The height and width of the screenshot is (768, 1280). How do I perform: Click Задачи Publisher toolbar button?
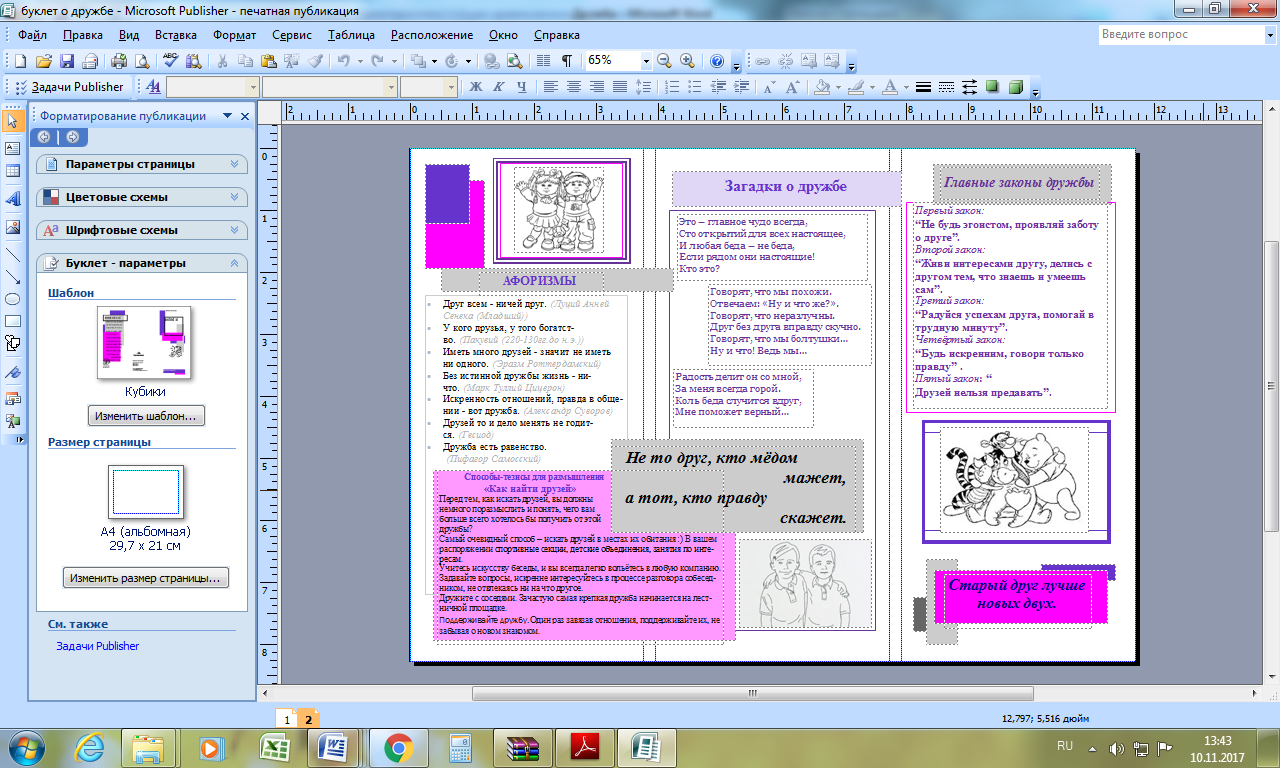tap(70, 87)
